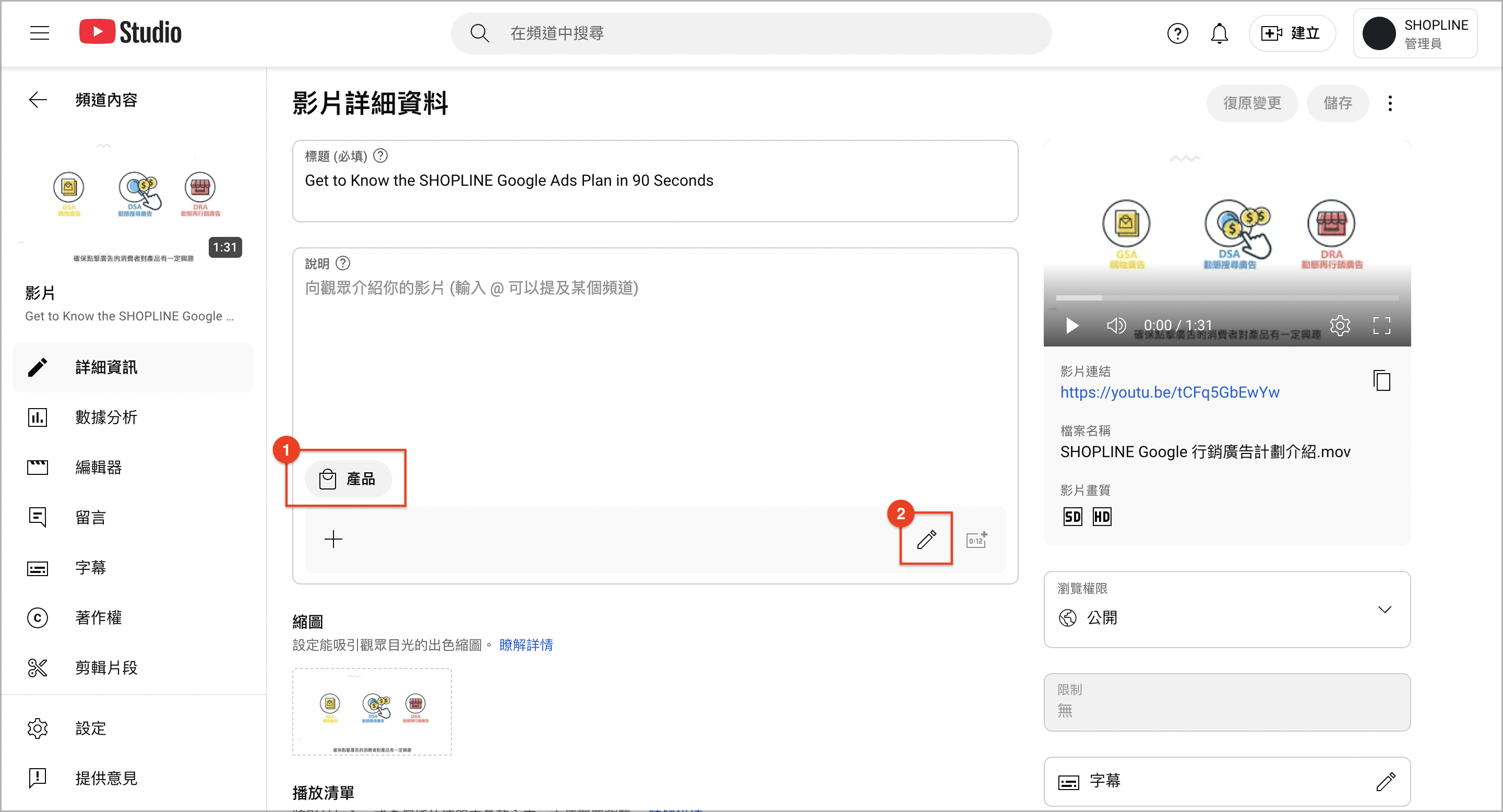Open the SHOPLINE account menu
Screen dimensions: 1503x812
pyautogui.click(x=1415, y=33)
